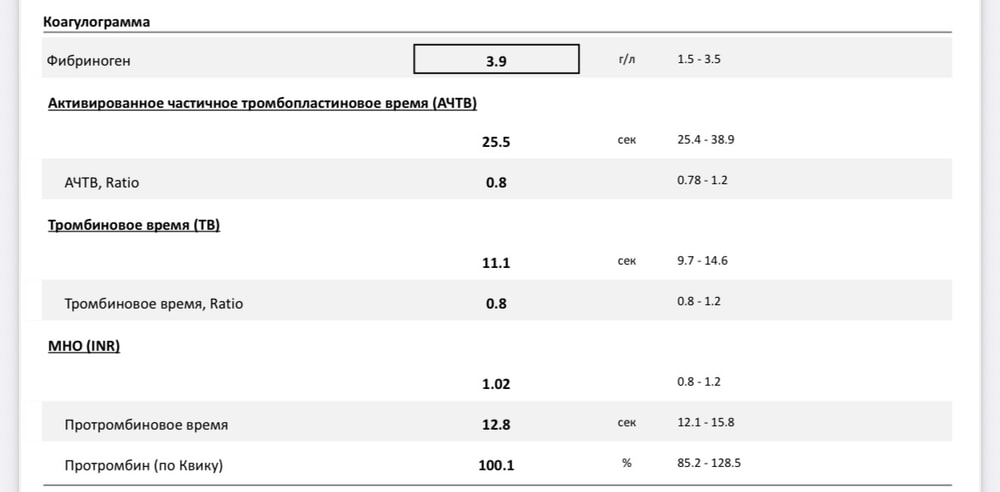Open the Тромбиновое время (ТВ) heading
Image resolution: width=1000 pixels, height=492 pixels.
[x=134, y=225]
